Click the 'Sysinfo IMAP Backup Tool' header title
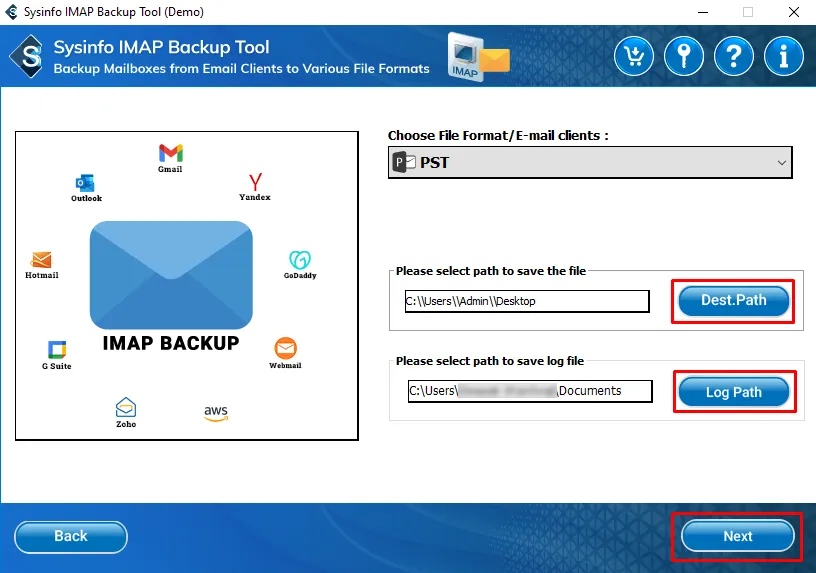 161,47
